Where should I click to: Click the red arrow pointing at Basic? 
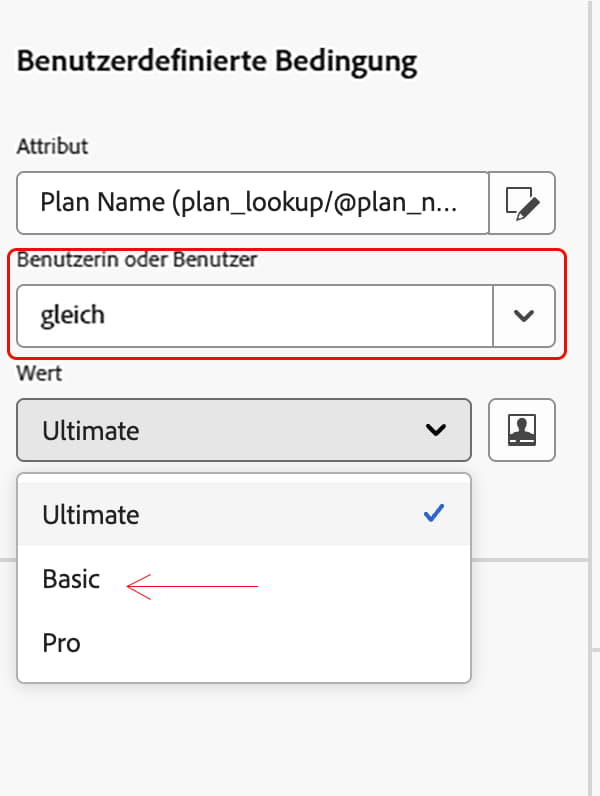pos(192,586)
